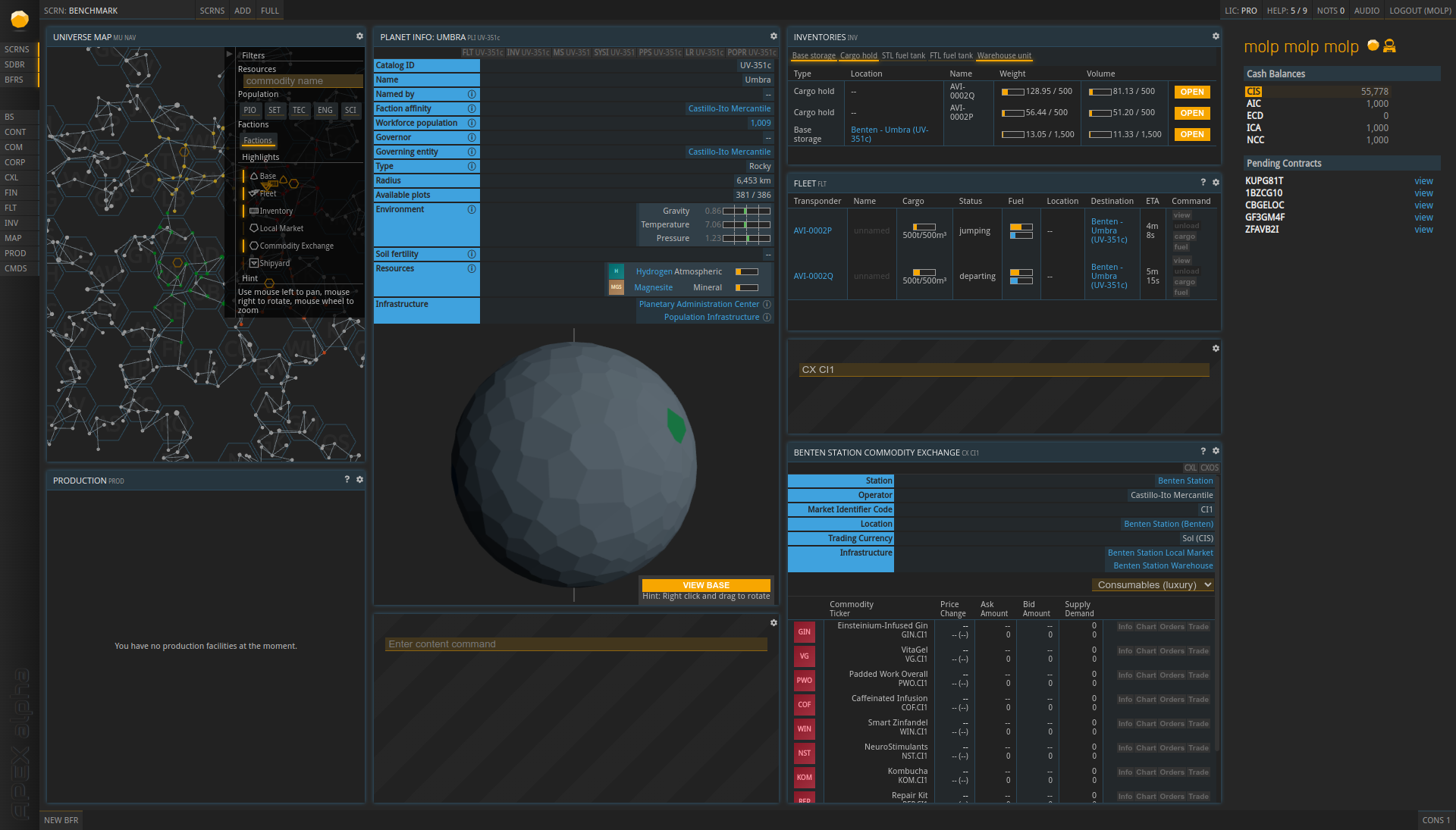Click the FTL fuel tank tab in Inventories
The width and height of the screenshot is (1456, 830).
pyautogui.click(x=950, y=55)
